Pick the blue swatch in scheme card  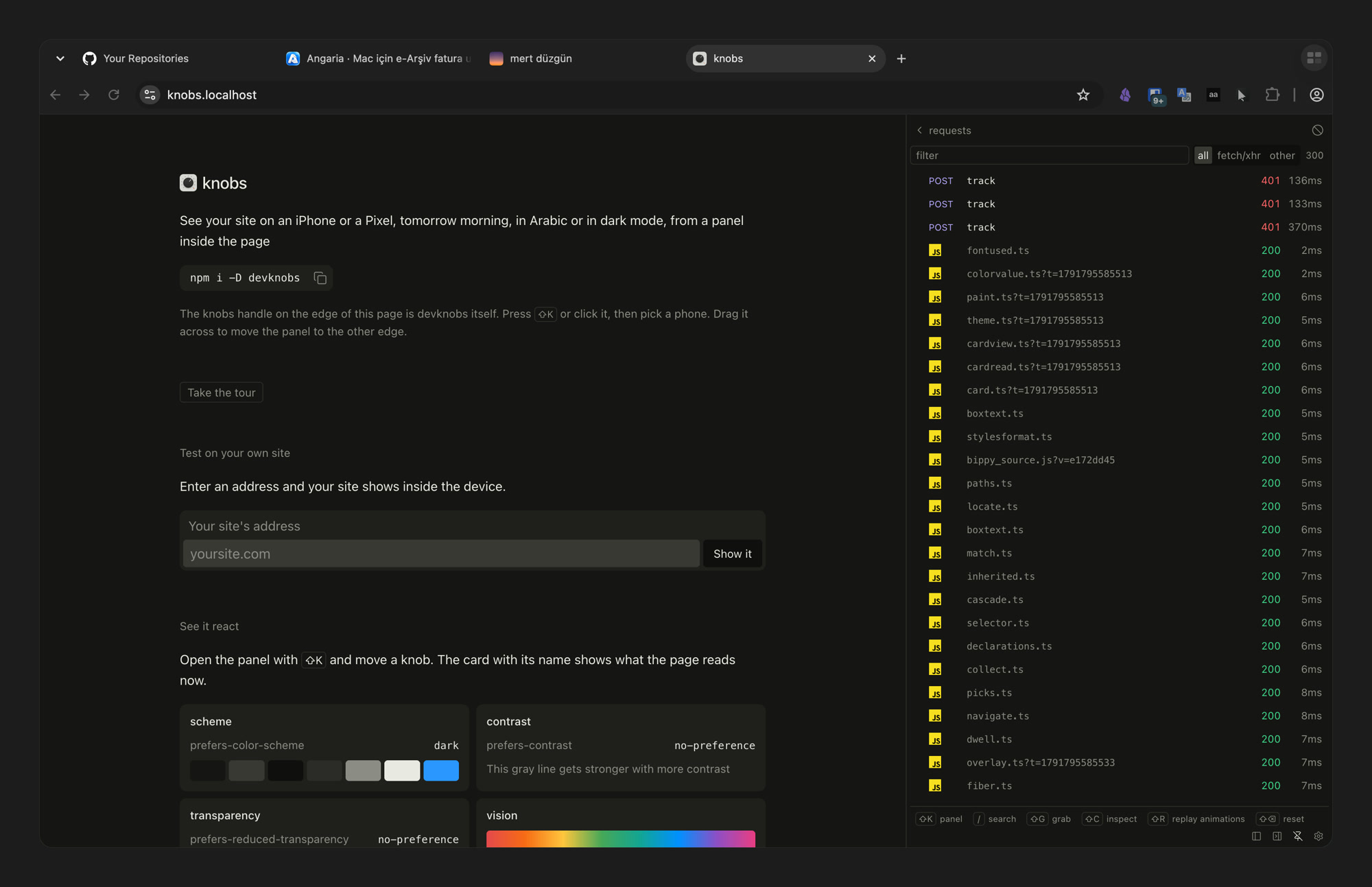pos(441,770)
